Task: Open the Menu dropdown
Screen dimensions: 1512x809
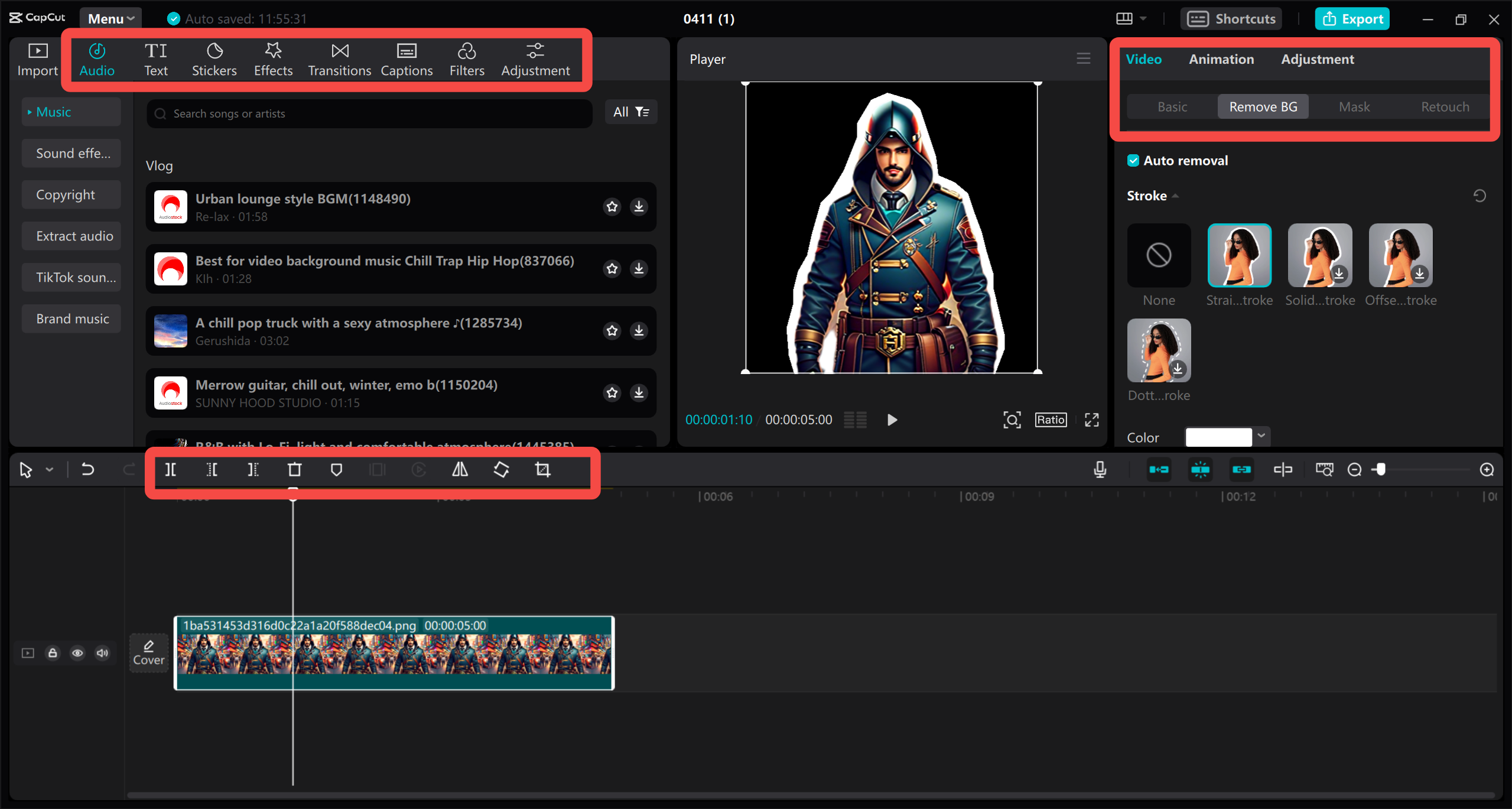Action: (110, 18)
